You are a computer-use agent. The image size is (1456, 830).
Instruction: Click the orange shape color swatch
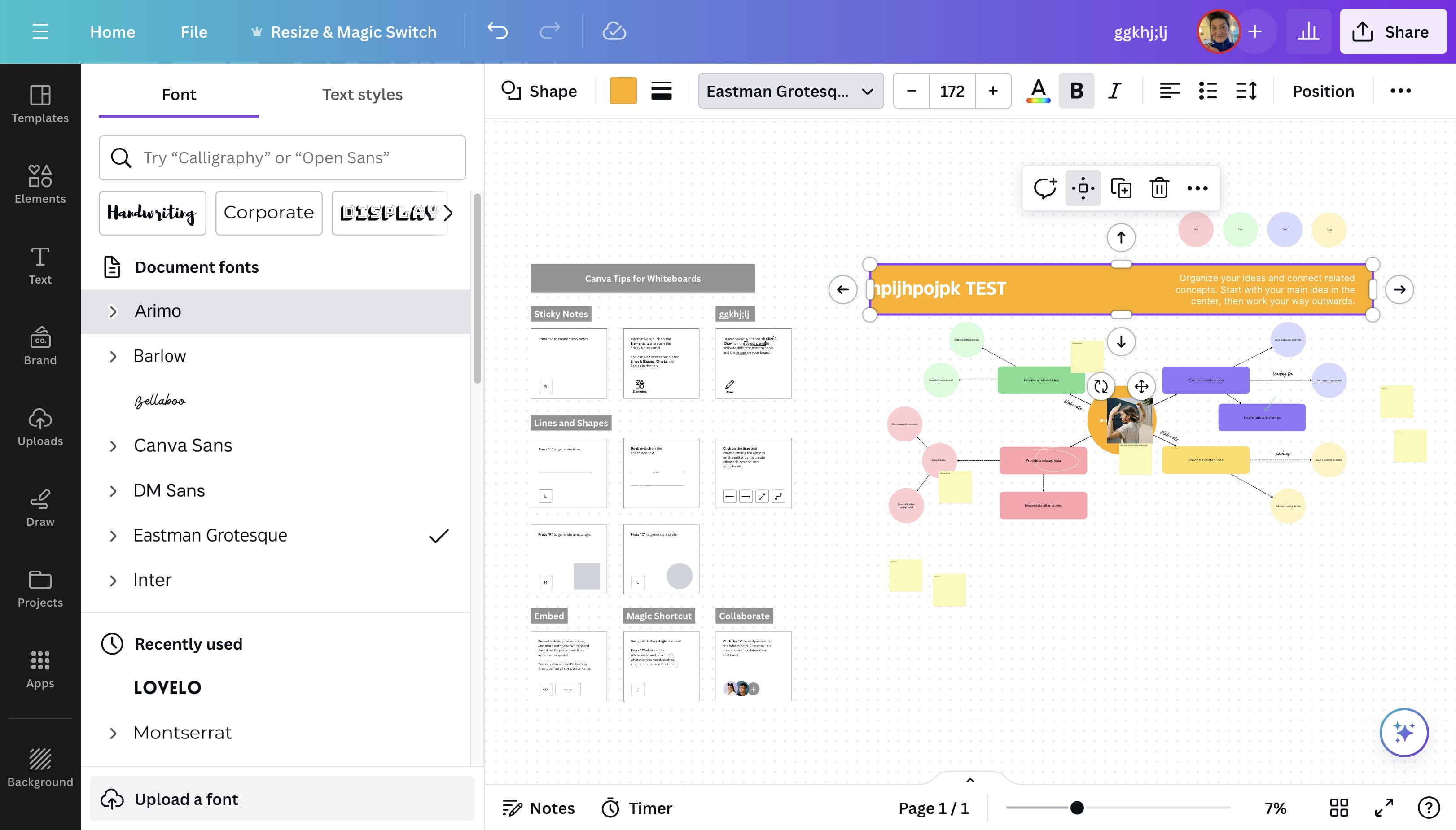tap(623, 91)
